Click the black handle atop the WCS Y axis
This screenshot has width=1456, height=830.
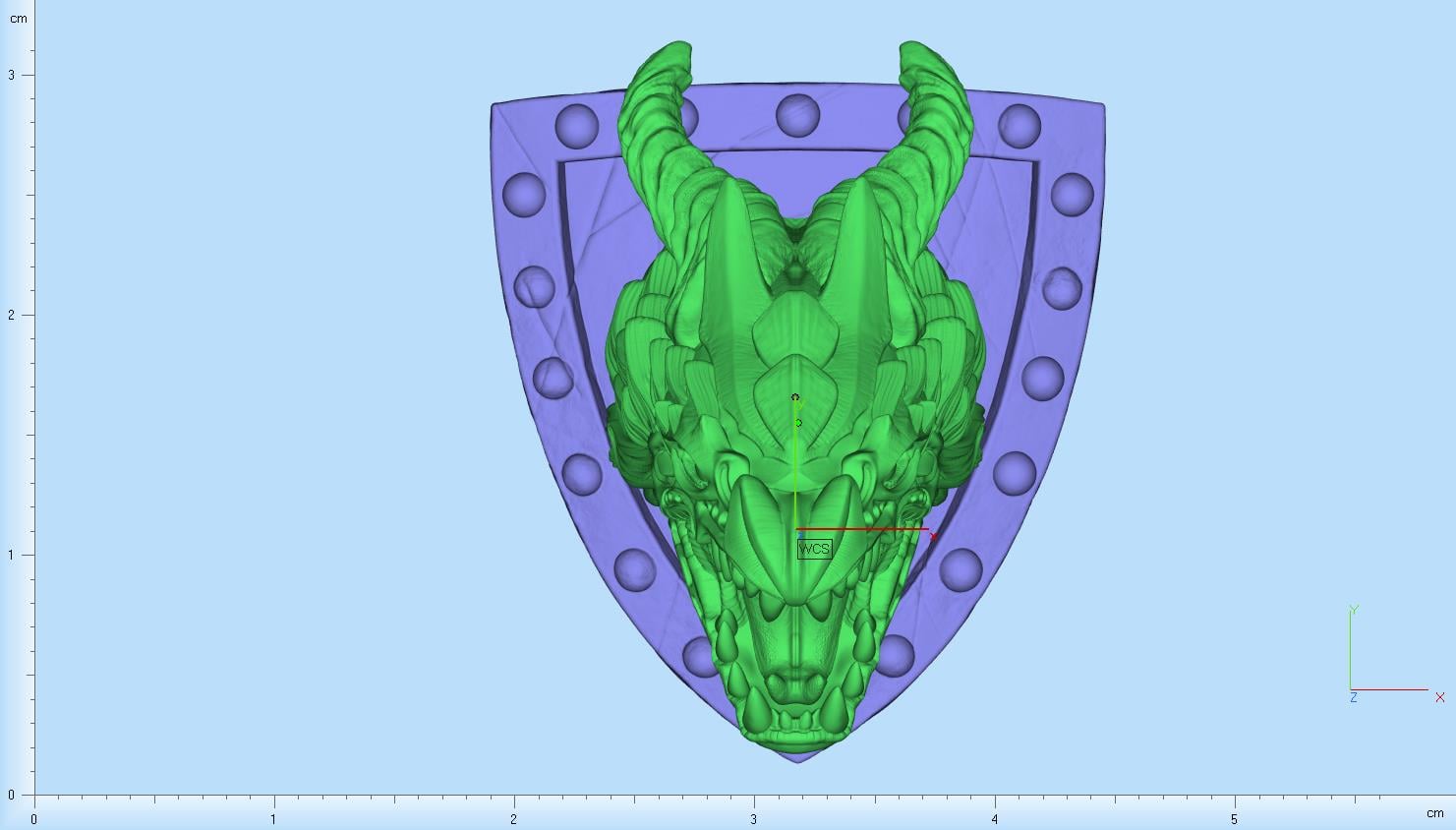click(x=794, y=397)
